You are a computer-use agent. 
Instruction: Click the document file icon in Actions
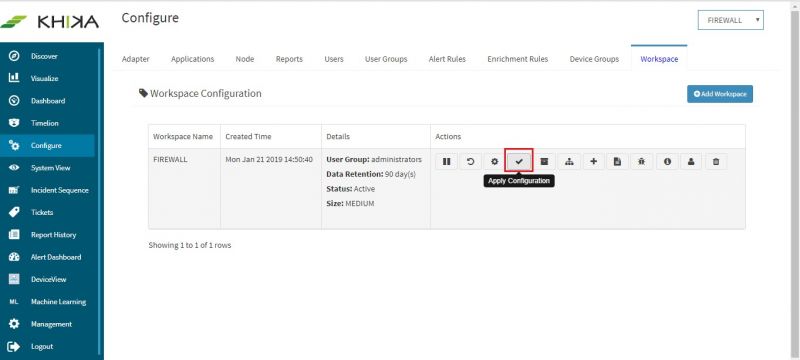617,162
